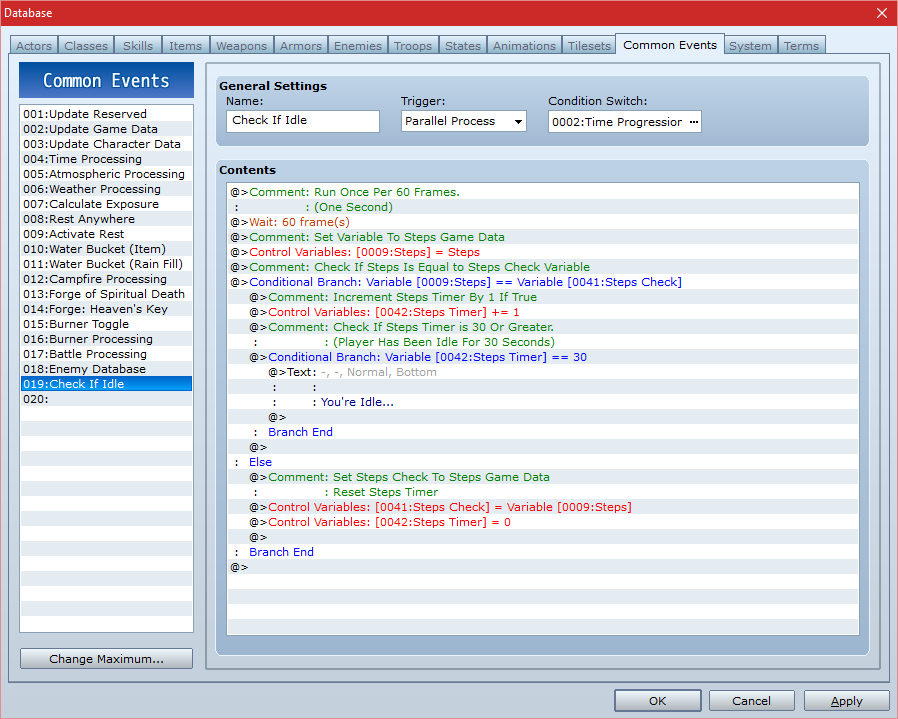Select the Common Events tab

[x=670, y=45]
